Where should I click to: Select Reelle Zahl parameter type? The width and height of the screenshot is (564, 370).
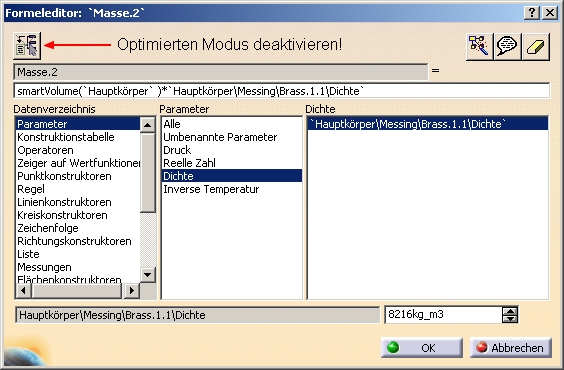232,163
